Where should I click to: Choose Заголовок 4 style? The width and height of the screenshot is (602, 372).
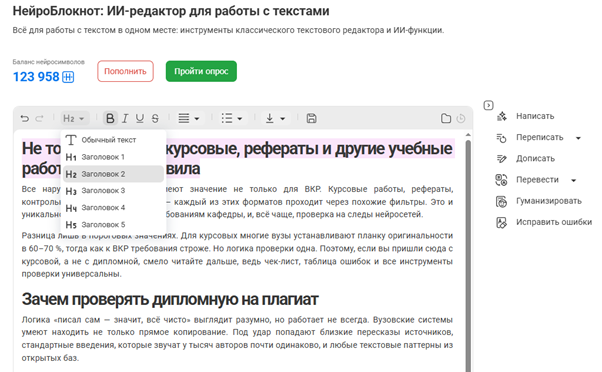point(114,208)
